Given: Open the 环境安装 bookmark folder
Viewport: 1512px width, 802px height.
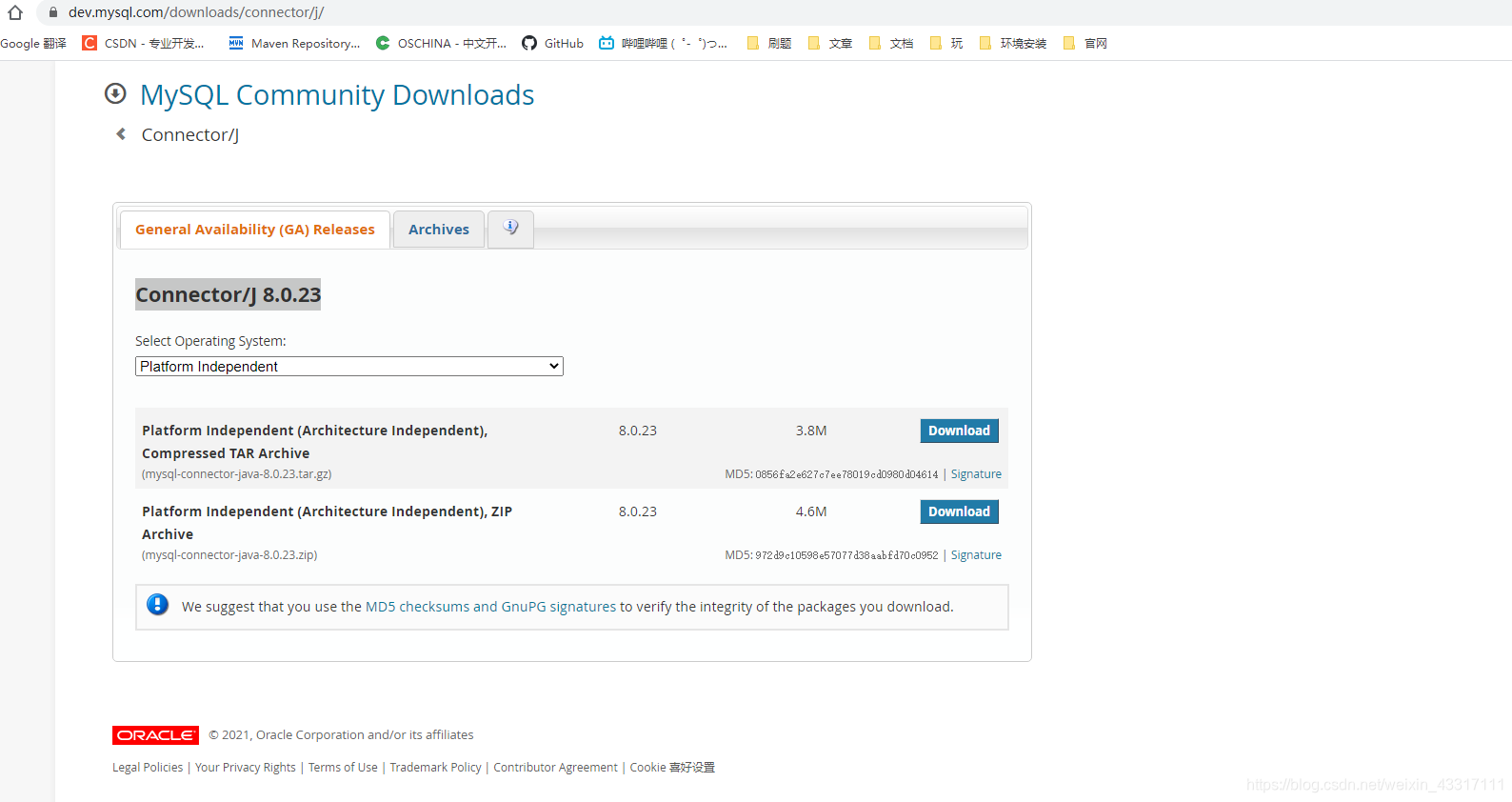Looking at the screenshot, I should click(1012, 43).
